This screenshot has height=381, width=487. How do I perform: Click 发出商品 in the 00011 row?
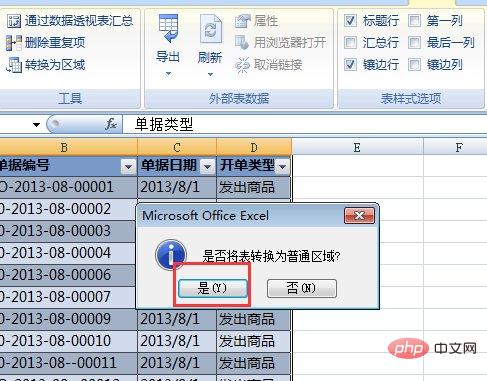point(247,363)
